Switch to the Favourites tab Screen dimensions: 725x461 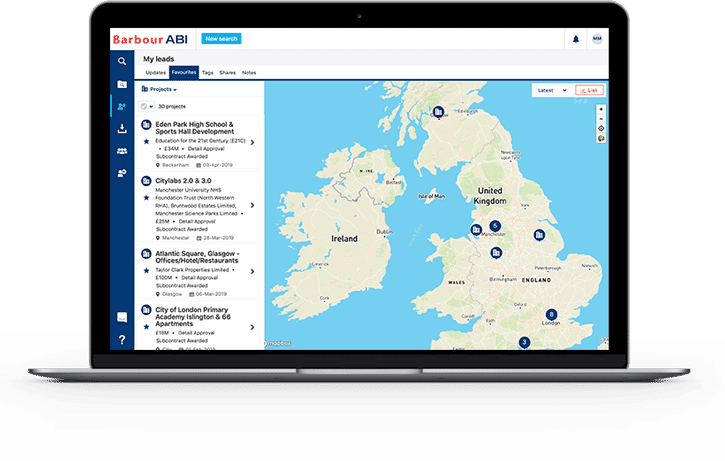coord(184,73)
